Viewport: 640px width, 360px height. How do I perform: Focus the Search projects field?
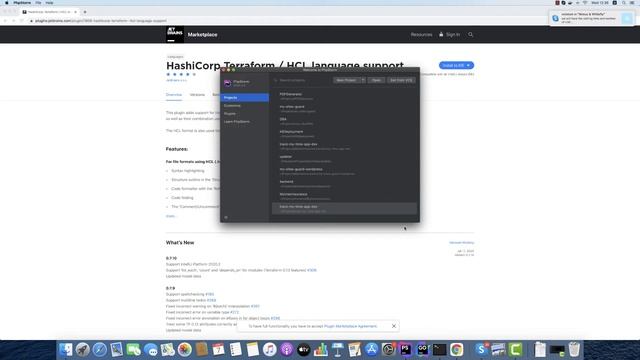pos(302,80)
